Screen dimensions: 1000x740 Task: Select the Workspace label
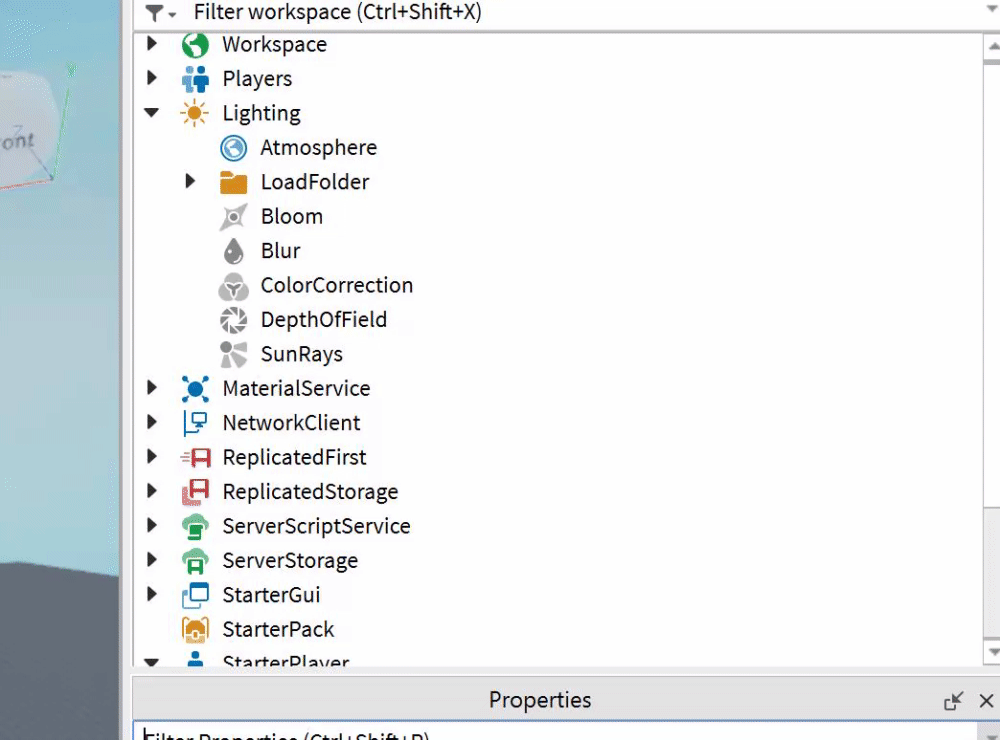pyautogui.click(x=274, y=45)
